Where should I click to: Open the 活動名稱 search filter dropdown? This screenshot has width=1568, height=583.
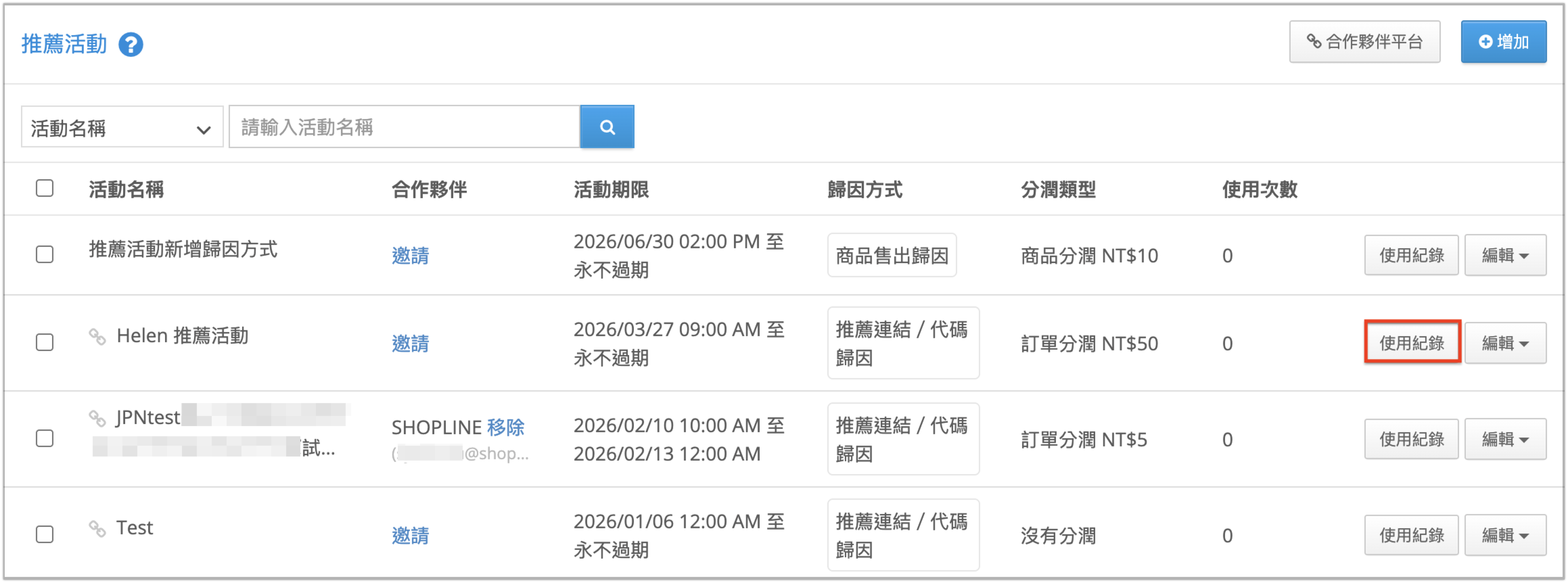coord(122,127)
